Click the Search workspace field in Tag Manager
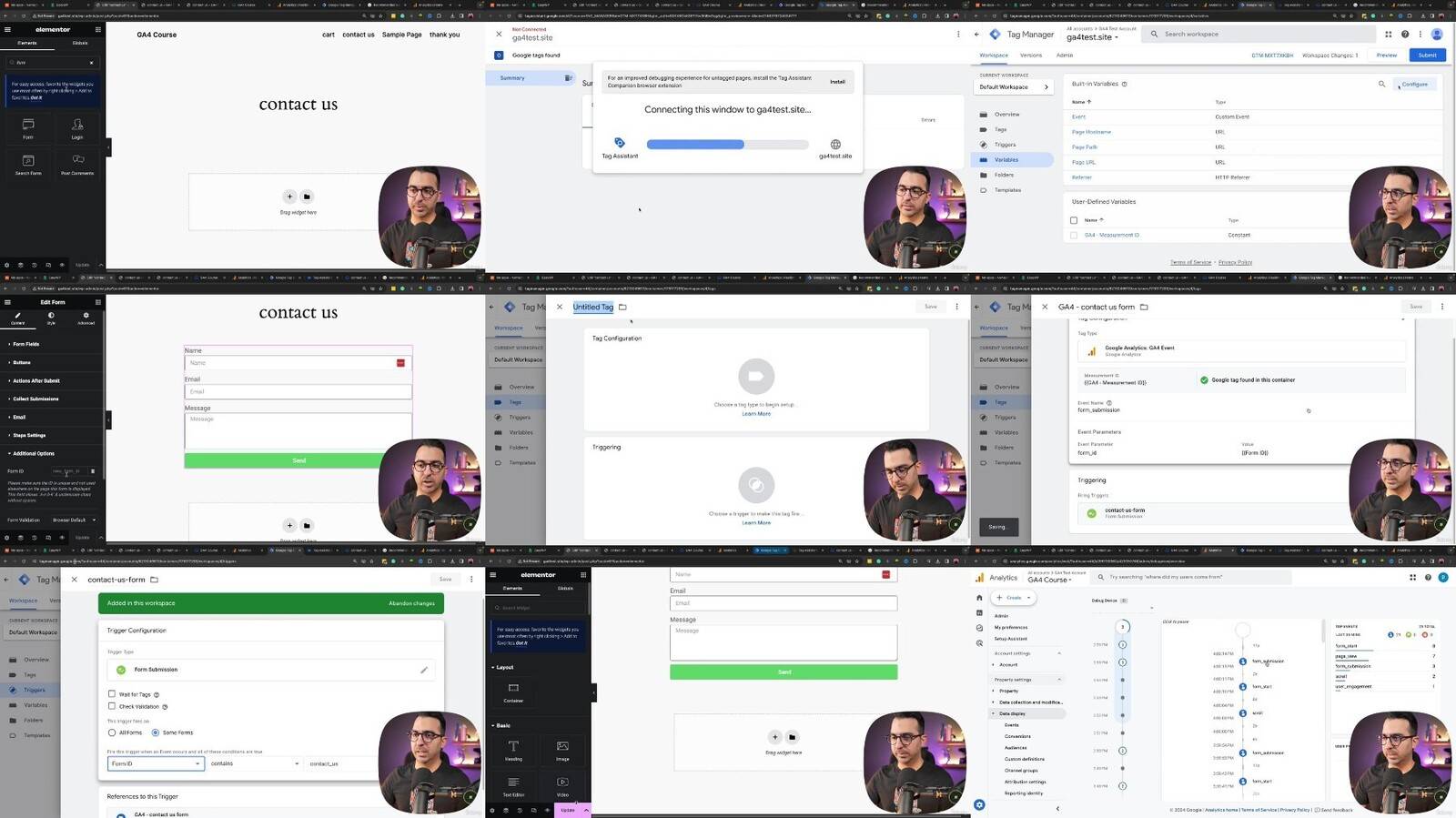 1260,35
